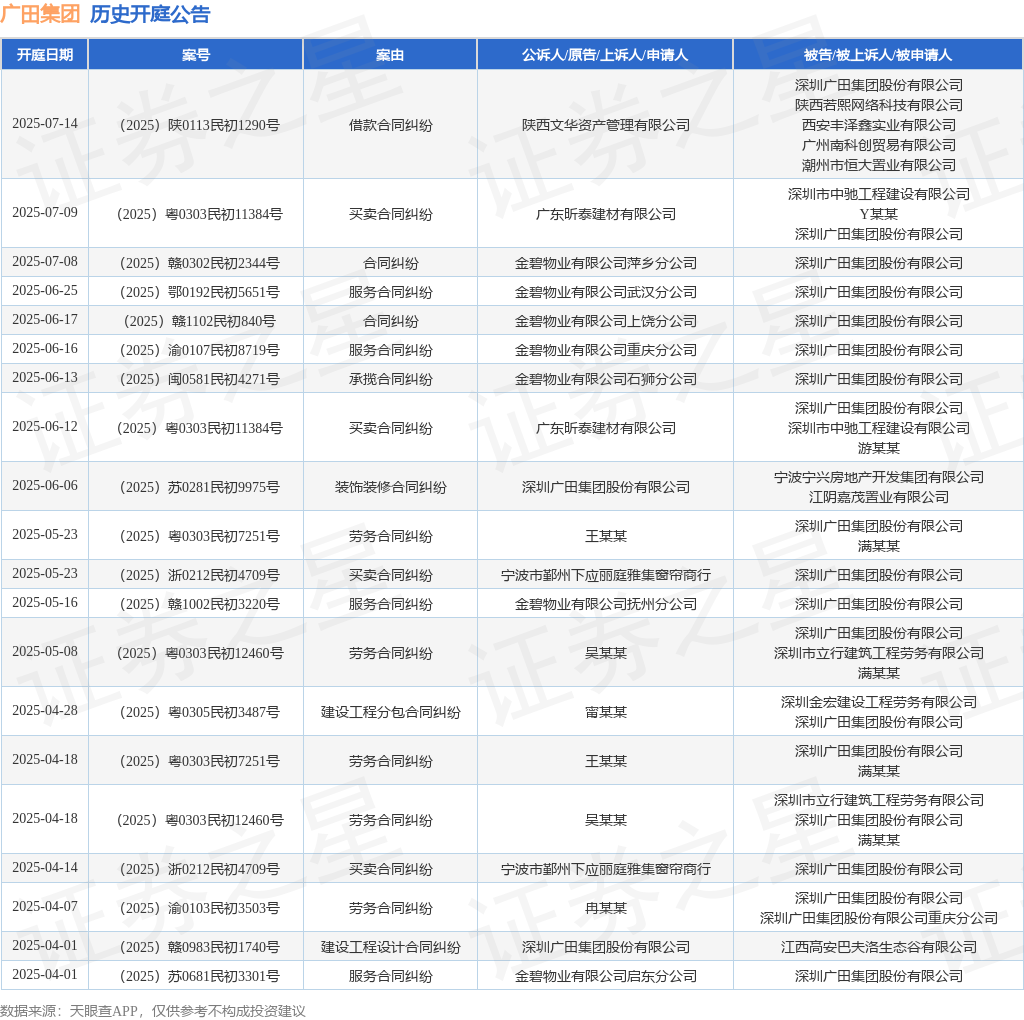Click defendant 江西高安巴夫洛生态谷有限公司
Screen dimensions: 1024x1020
point(878,948)
